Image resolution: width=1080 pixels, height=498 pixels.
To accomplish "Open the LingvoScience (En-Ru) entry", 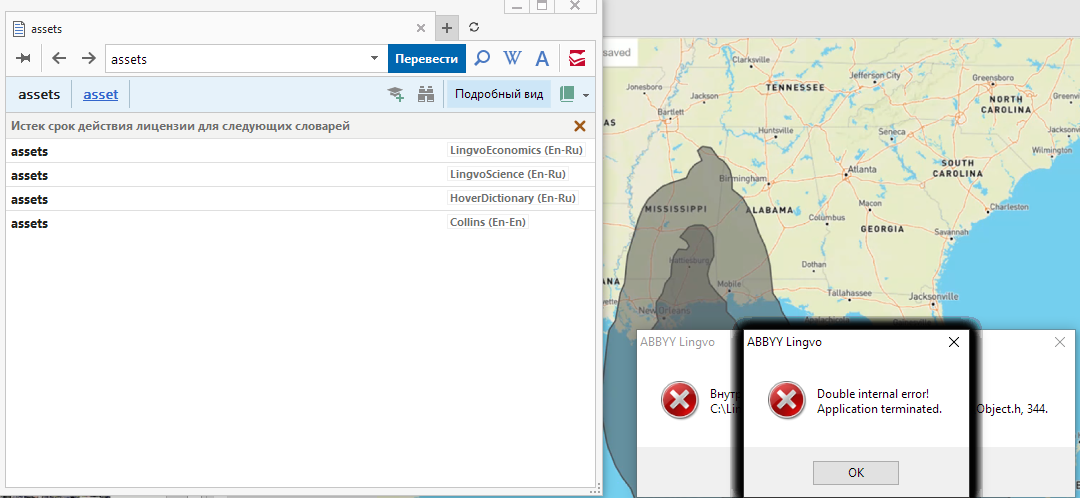I will point(300,175).
